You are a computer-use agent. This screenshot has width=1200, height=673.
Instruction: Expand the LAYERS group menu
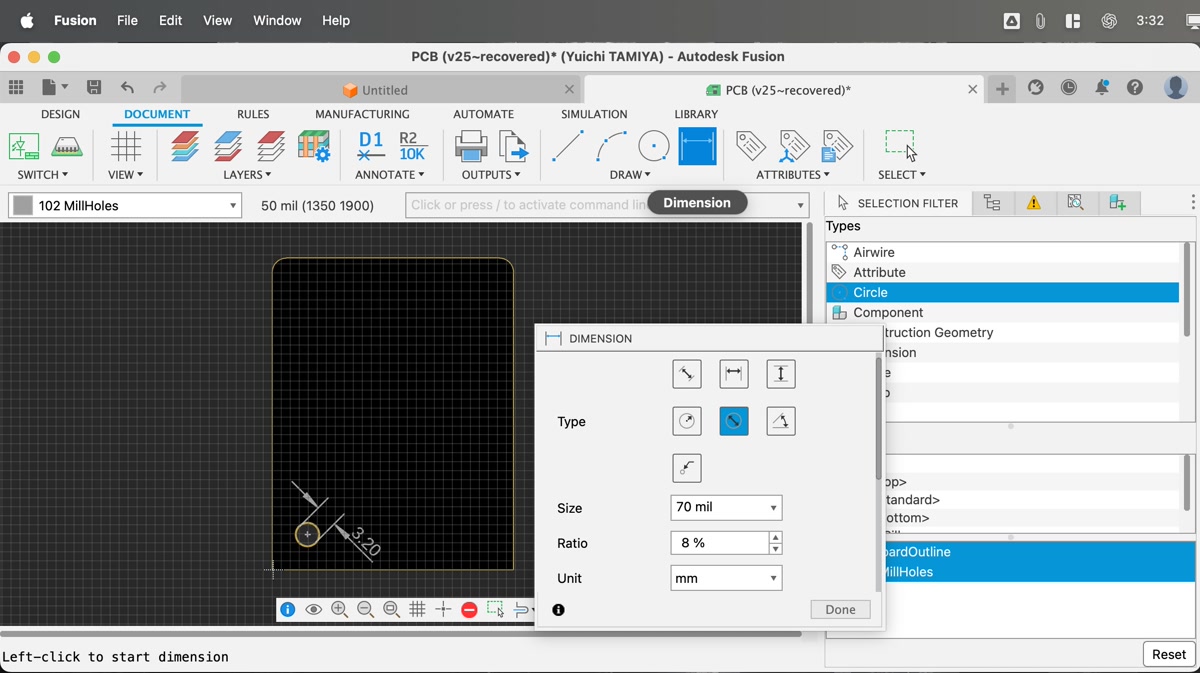point(248,175)
